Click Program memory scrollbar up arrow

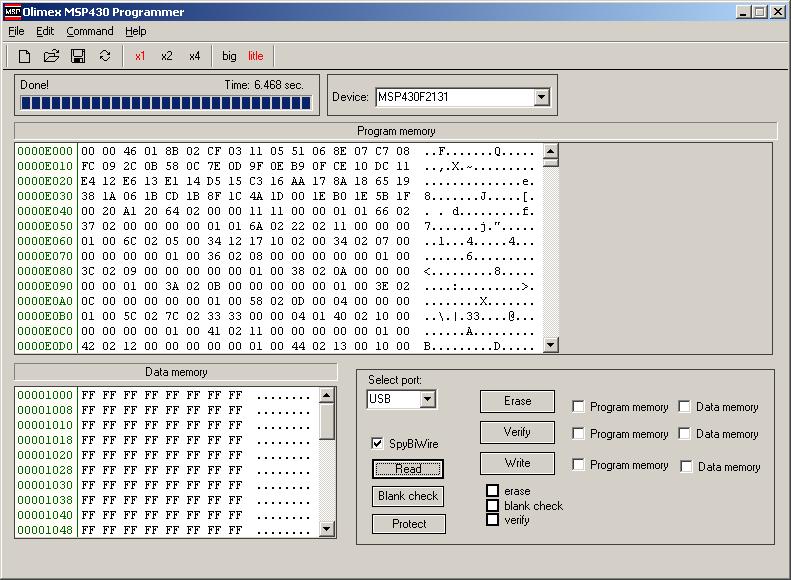click(550, 151)
